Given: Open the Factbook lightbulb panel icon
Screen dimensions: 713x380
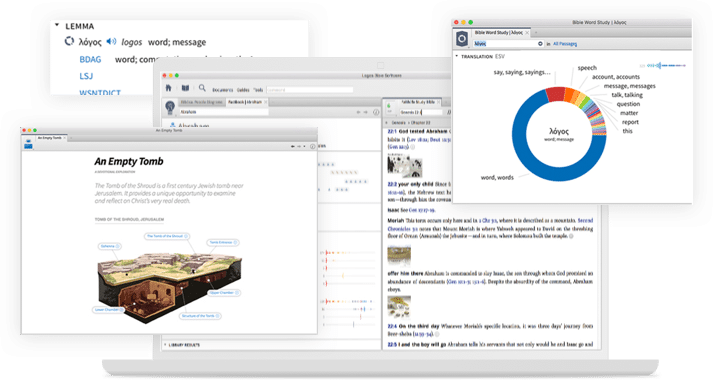Looking at the screenshot, I should (x=170, y=108).
